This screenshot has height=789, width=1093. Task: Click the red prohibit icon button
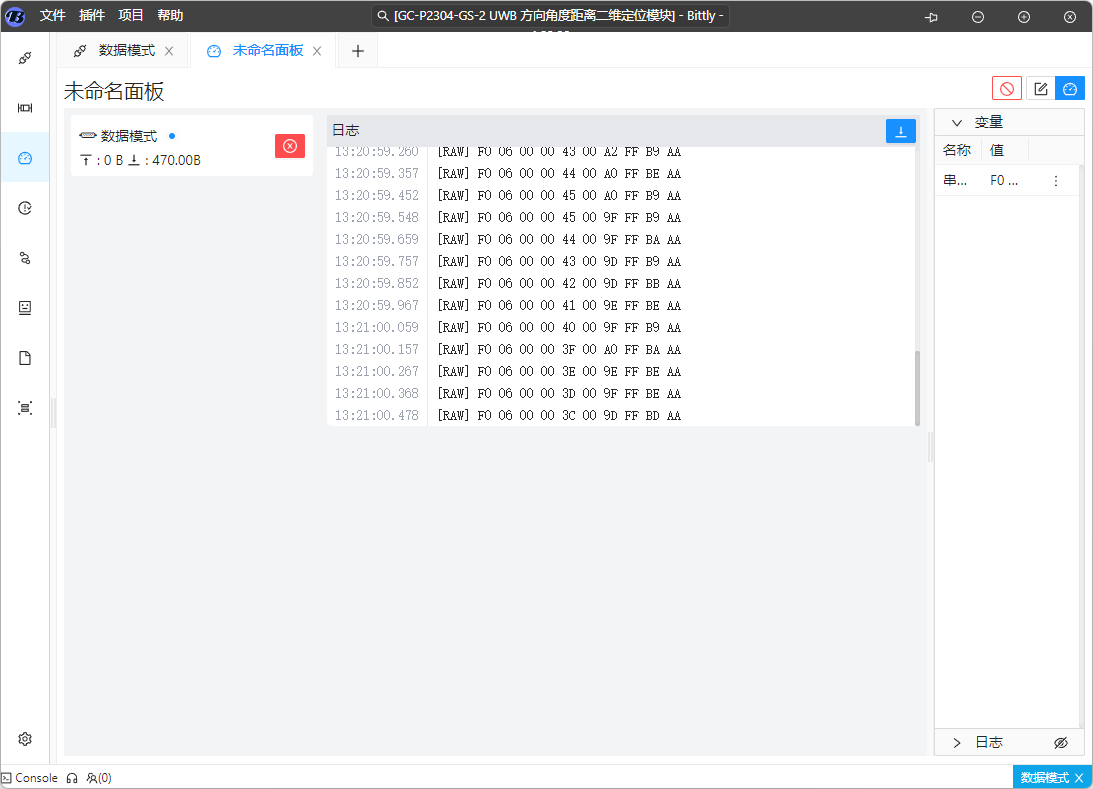tap(1006, 89)
